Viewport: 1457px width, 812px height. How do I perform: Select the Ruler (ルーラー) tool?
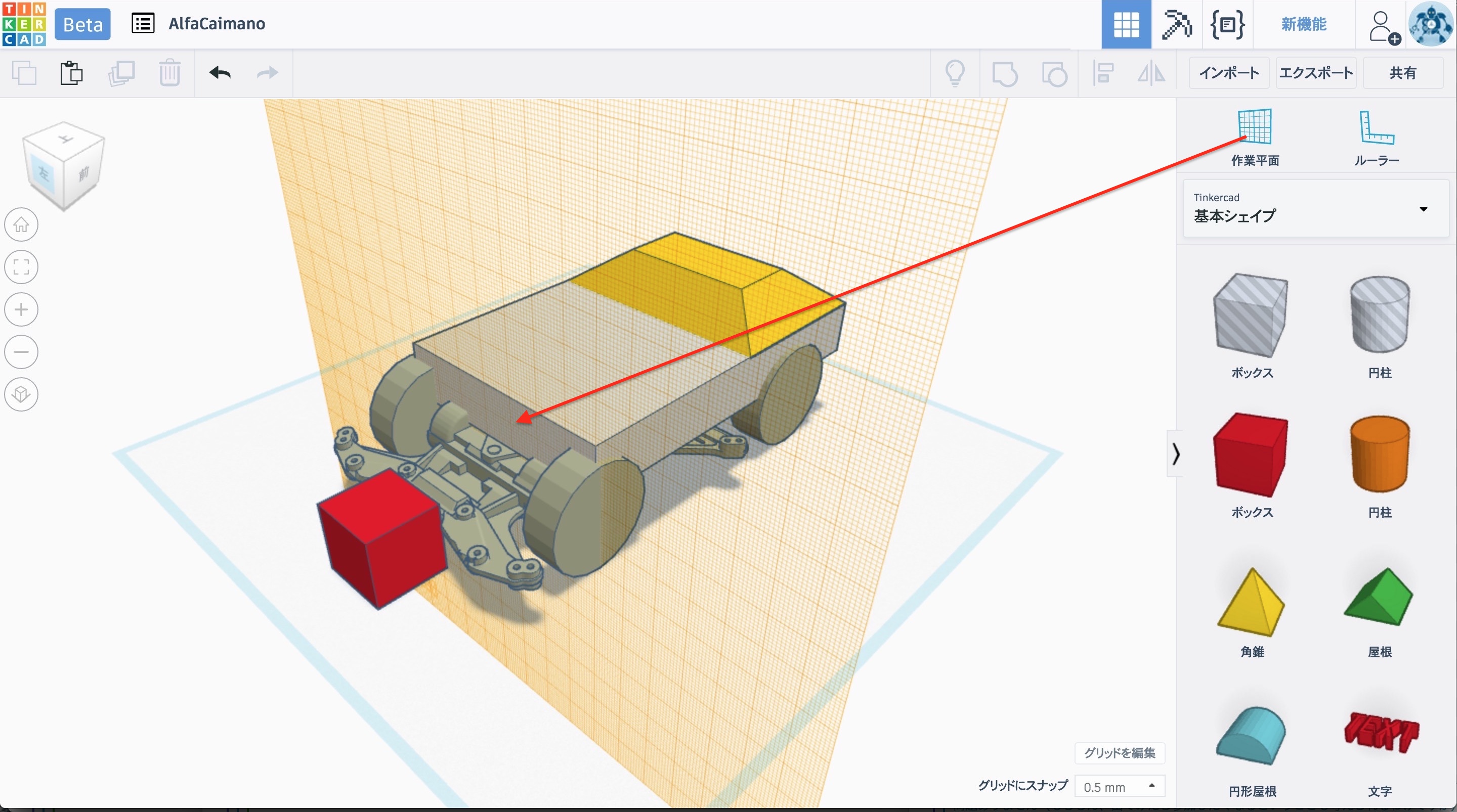(x=1376, y=128)
